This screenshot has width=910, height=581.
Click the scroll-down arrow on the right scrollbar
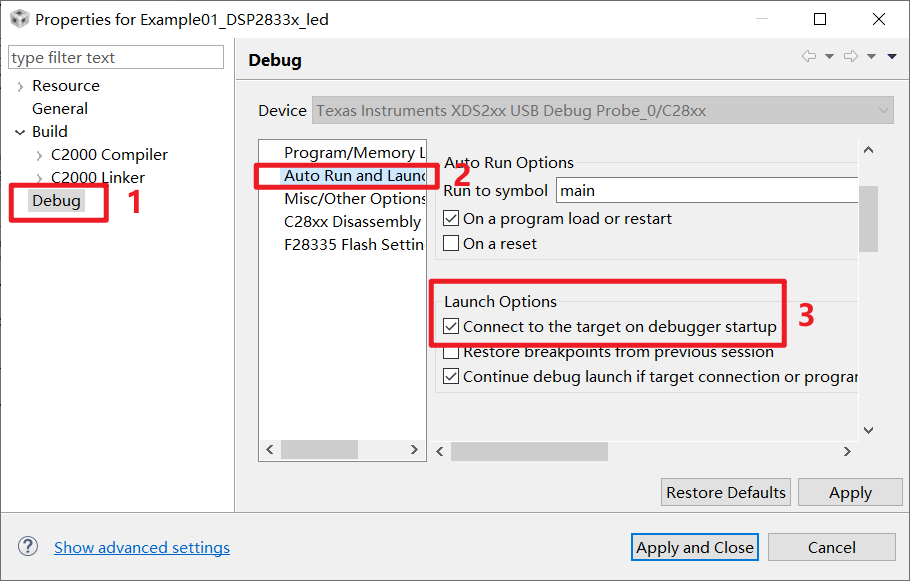[868, 430]
